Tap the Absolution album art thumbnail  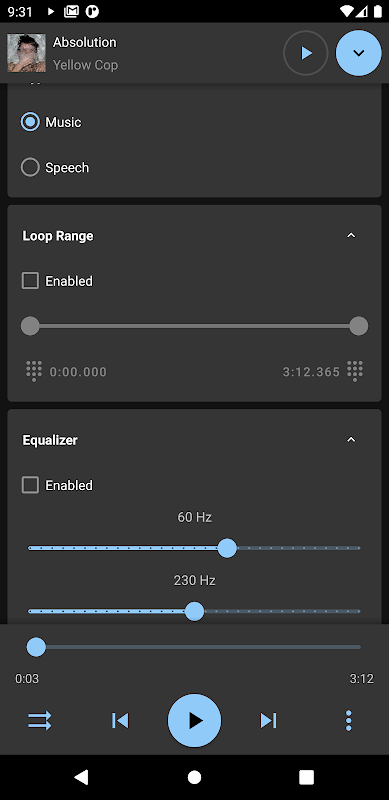point(27,53)
